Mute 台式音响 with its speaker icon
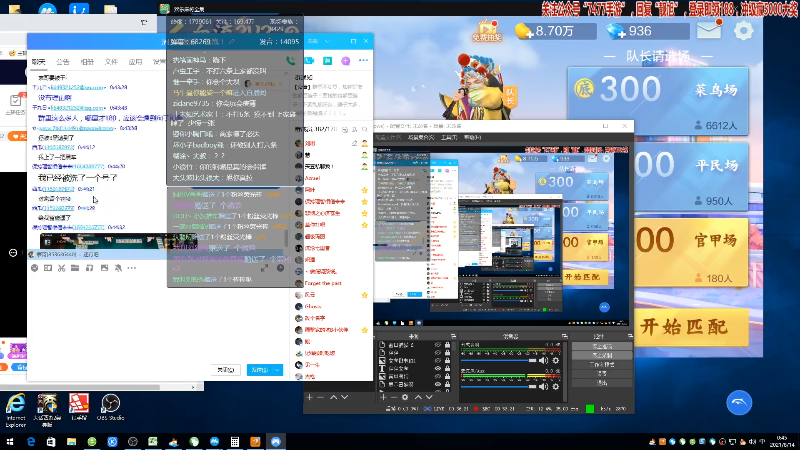Screen dimensions: 800x450 click(x=544, y=360)
